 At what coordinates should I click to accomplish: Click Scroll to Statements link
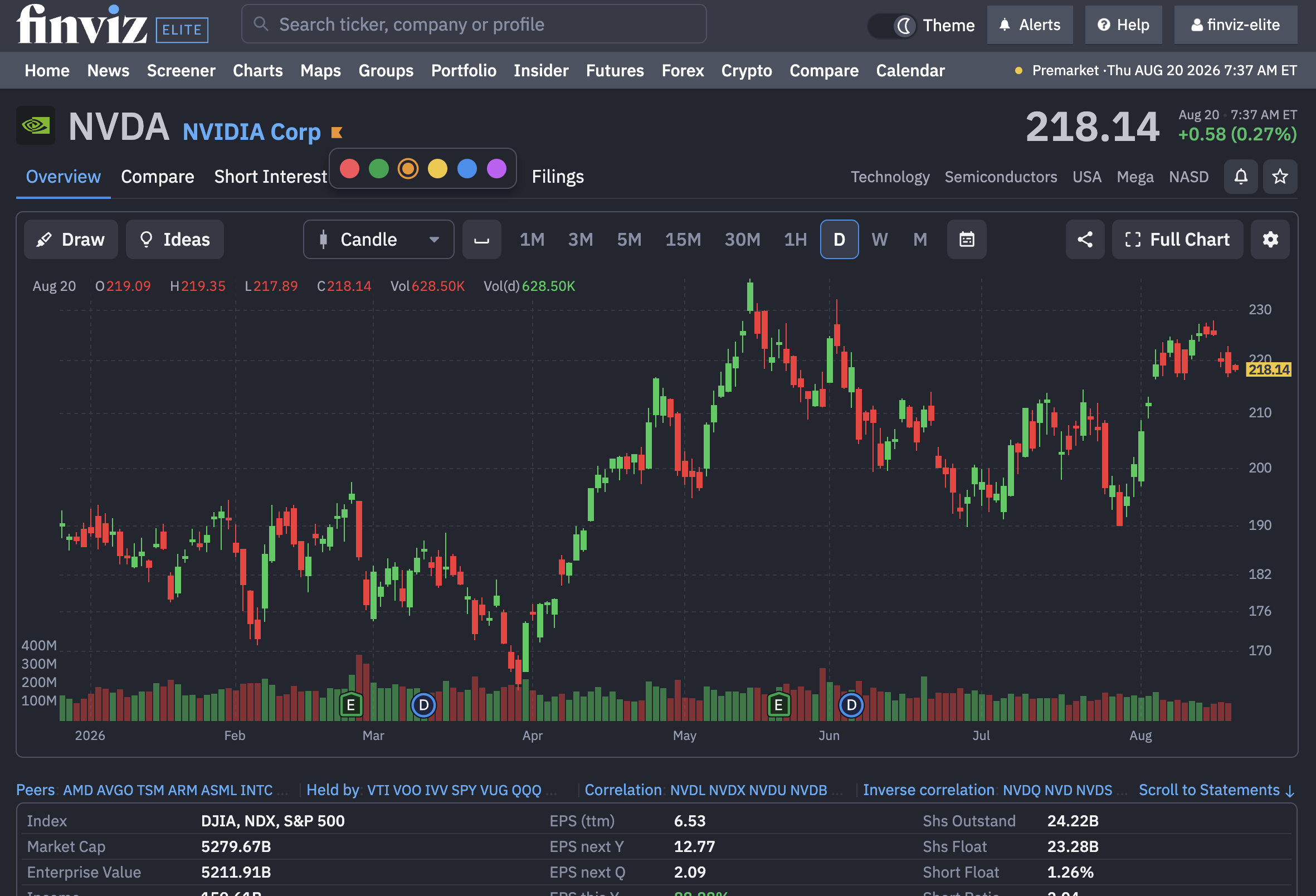pos(1216,790)
